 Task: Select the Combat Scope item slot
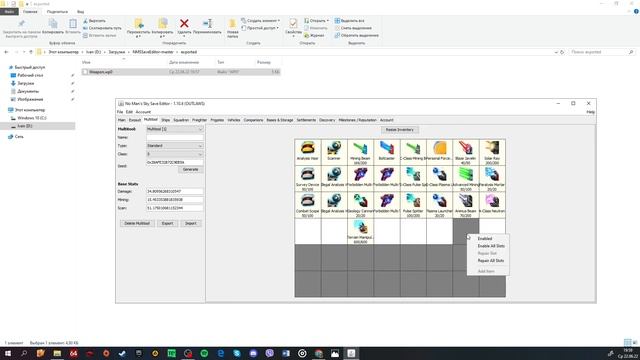pos(308,205)
